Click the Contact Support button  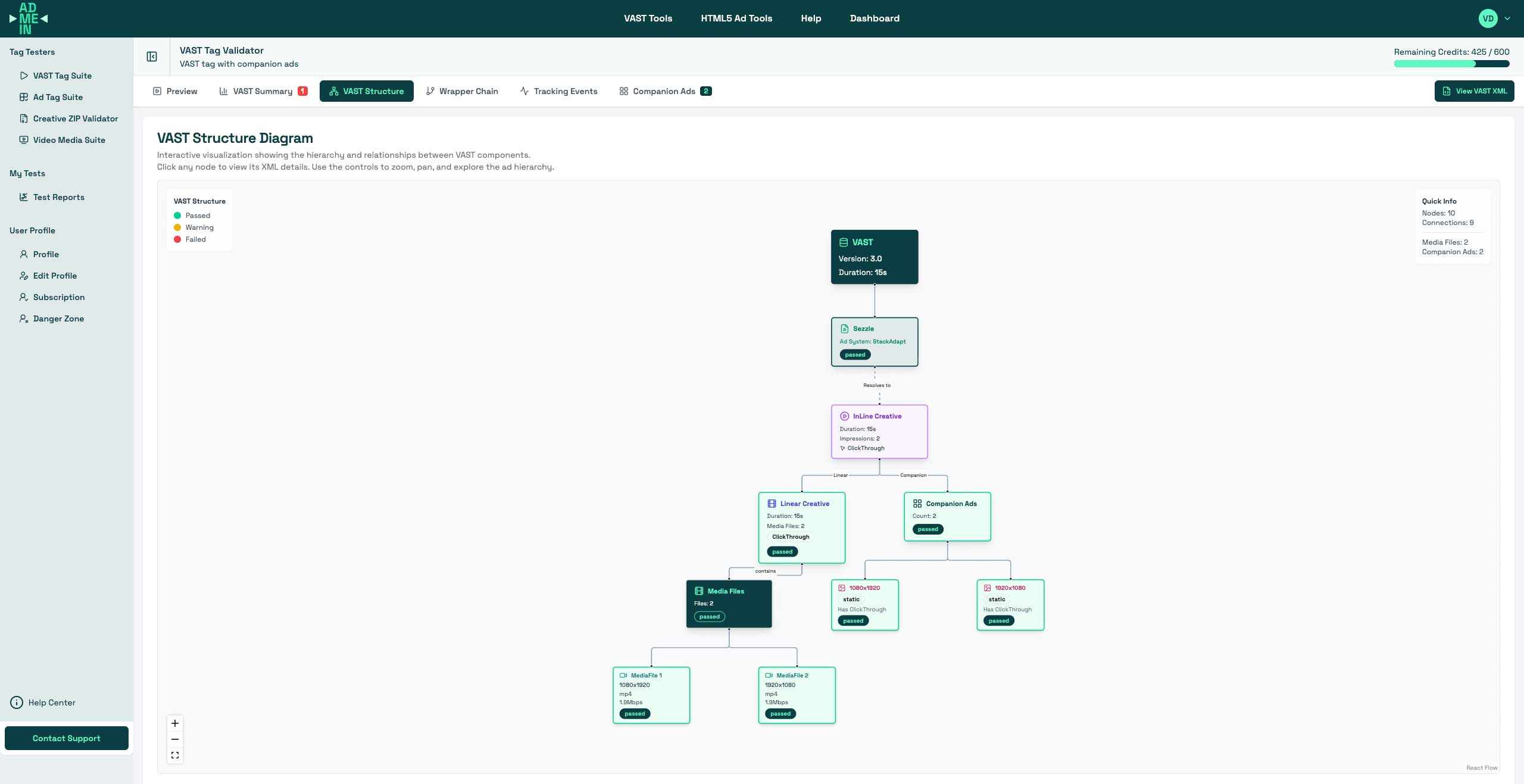click(66, 738)
